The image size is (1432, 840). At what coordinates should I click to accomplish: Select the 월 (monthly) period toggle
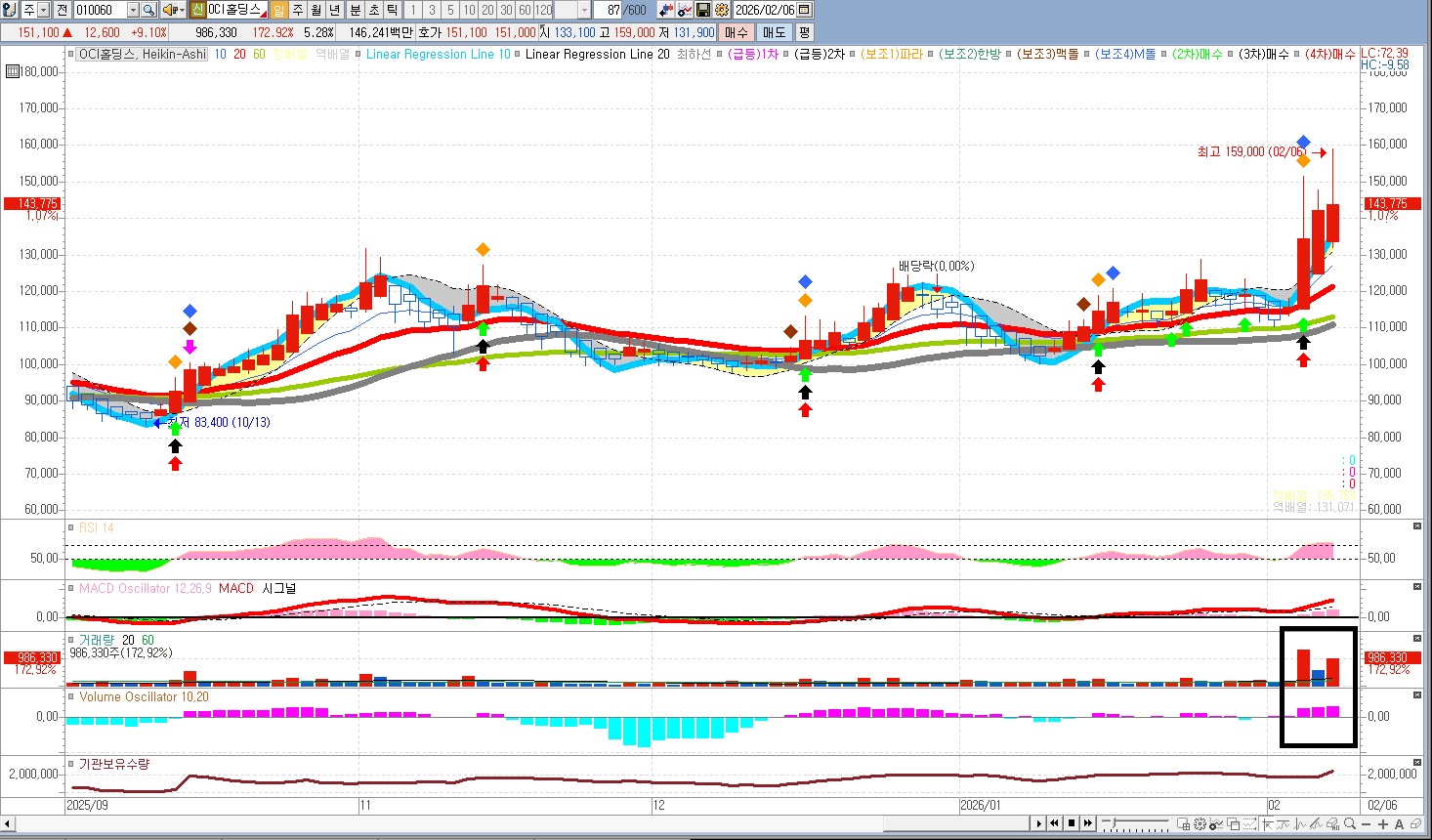[x=316, y=10]
